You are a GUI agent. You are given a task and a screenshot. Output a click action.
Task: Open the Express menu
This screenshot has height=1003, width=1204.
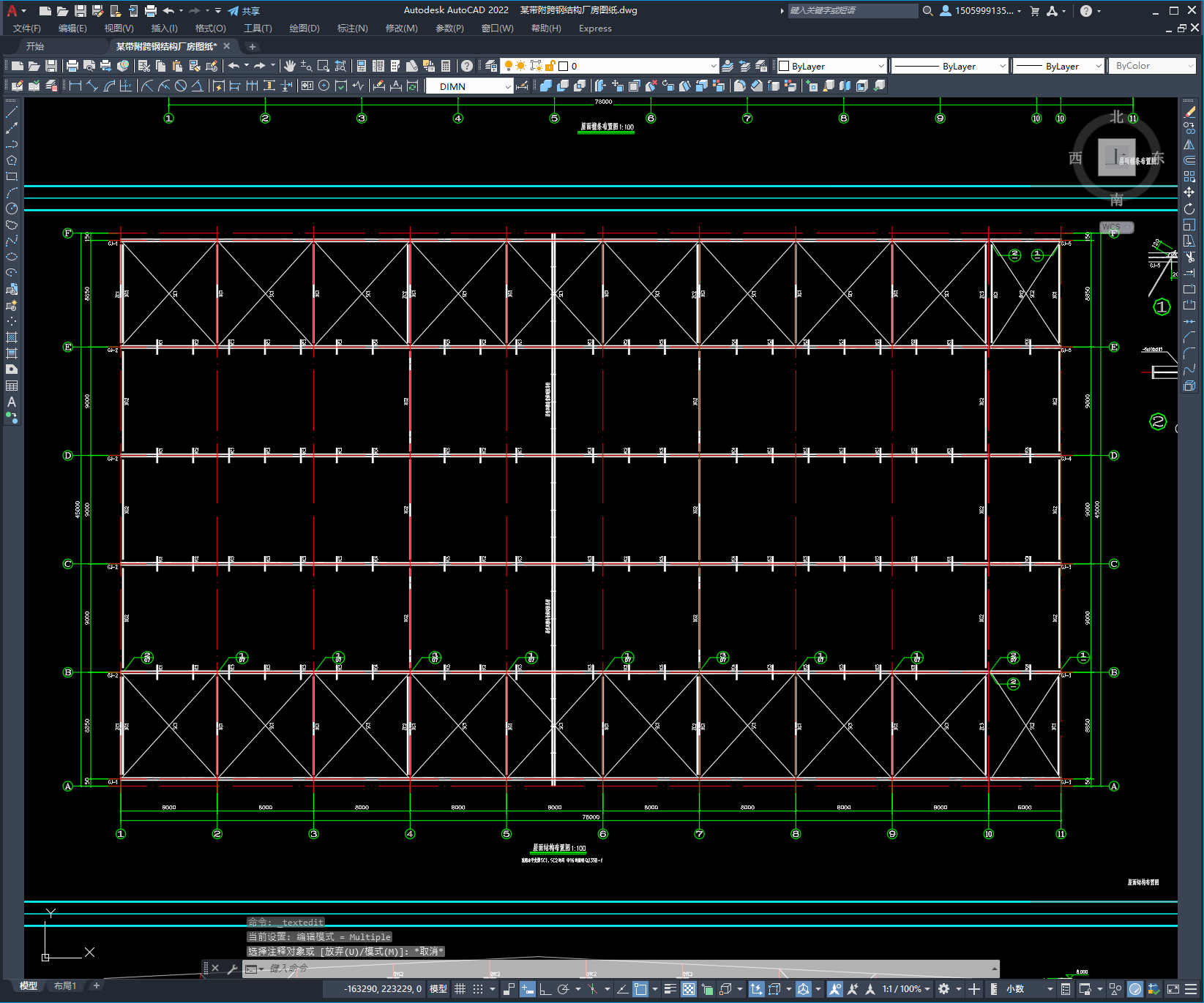point(595,29)
